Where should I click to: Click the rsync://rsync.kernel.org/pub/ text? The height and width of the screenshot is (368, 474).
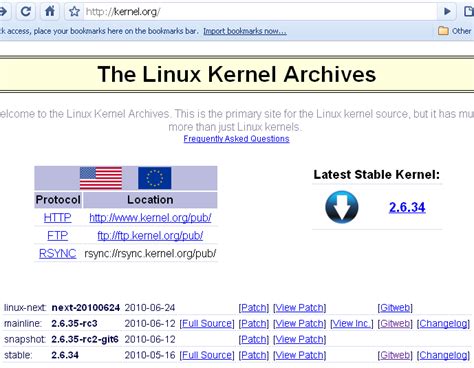150,254
